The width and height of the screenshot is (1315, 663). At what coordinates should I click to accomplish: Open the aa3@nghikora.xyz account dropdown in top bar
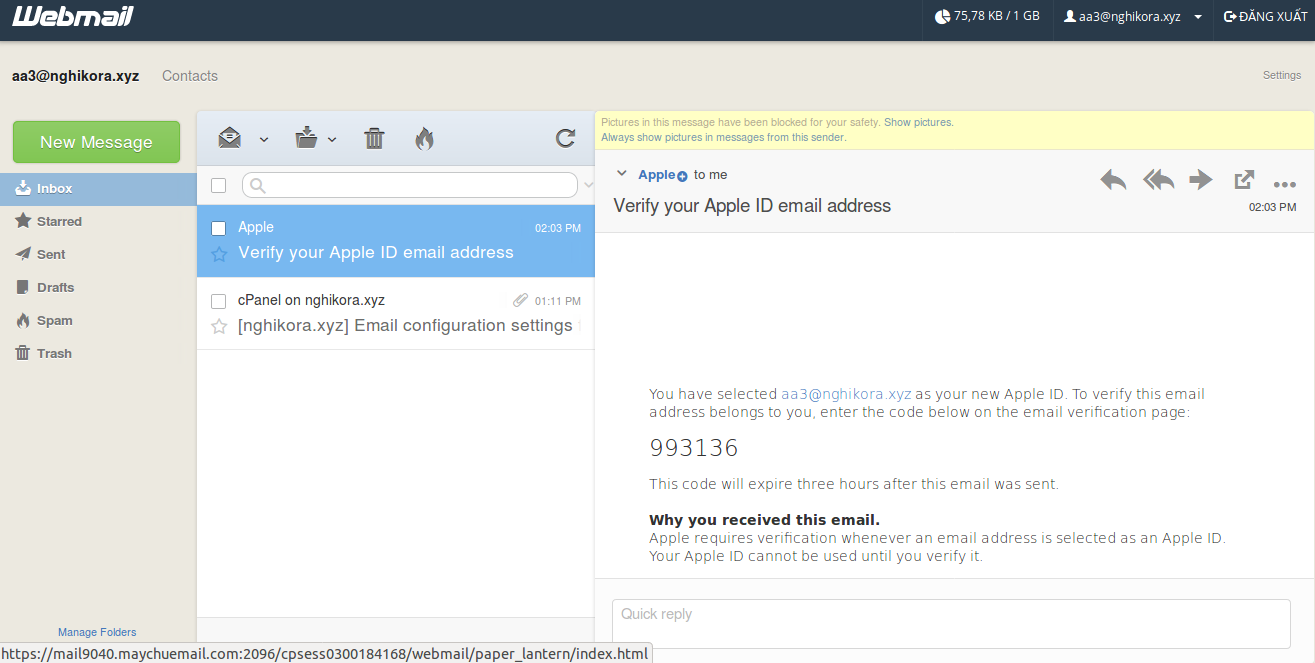[x=1133, y=16]
